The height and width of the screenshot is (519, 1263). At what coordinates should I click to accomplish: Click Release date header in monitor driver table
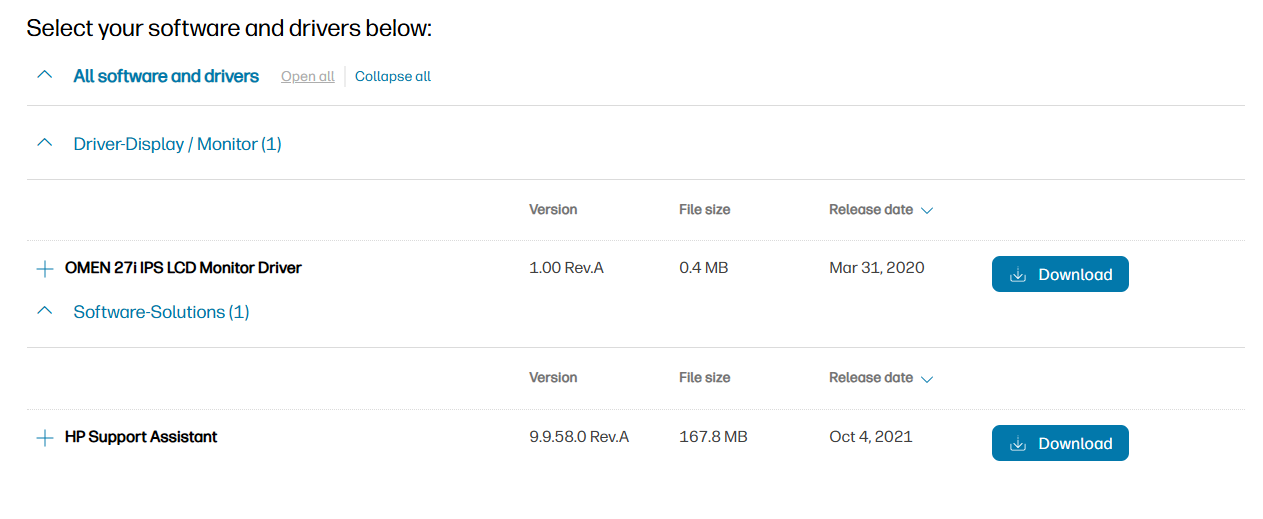pyautogui.click(x=870, y=210)
